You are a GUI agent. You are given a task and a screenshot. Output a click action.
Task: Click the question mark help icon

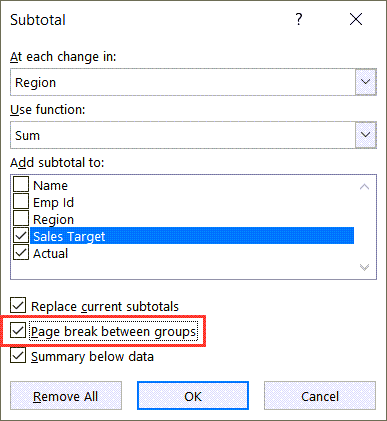point(299,19)
